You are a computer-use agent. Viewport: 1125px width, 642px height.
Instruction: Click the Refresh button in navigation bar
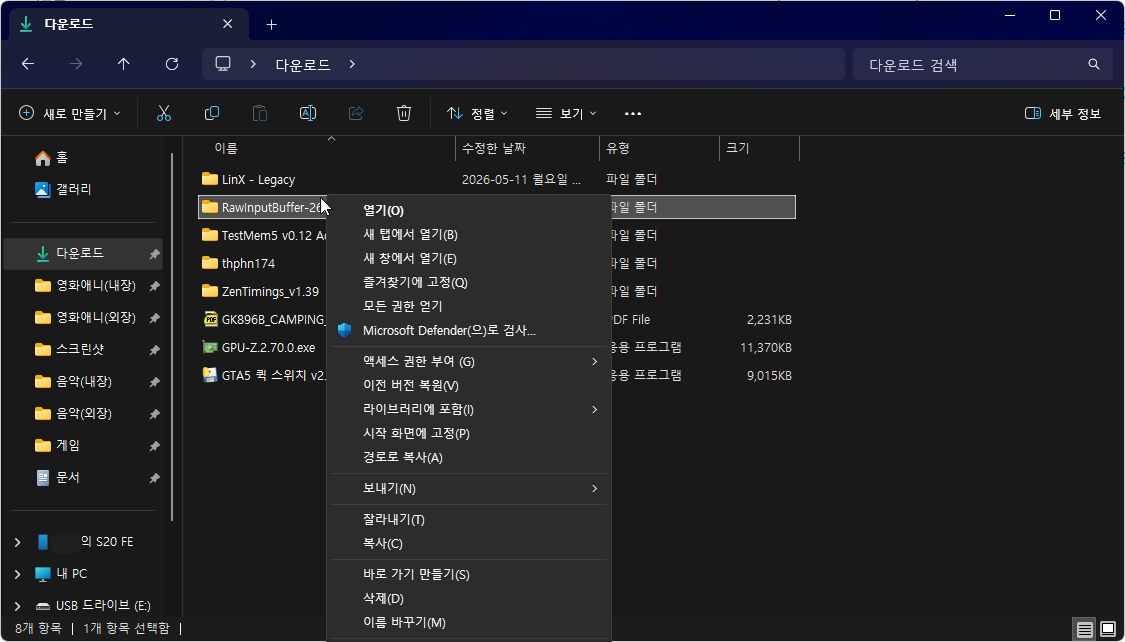tap(171, 64)
